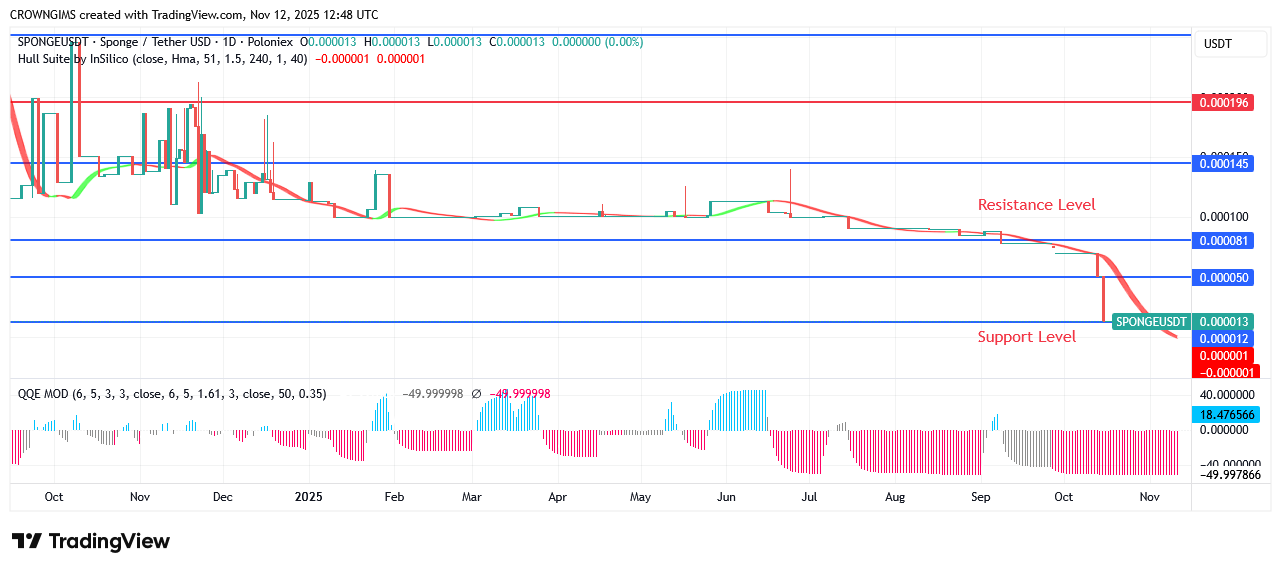This screenshot has width=1281, height=571.
Task: Select the red 0.000196 price level label
Action: pyautogui.click(x=1224, y=102)
